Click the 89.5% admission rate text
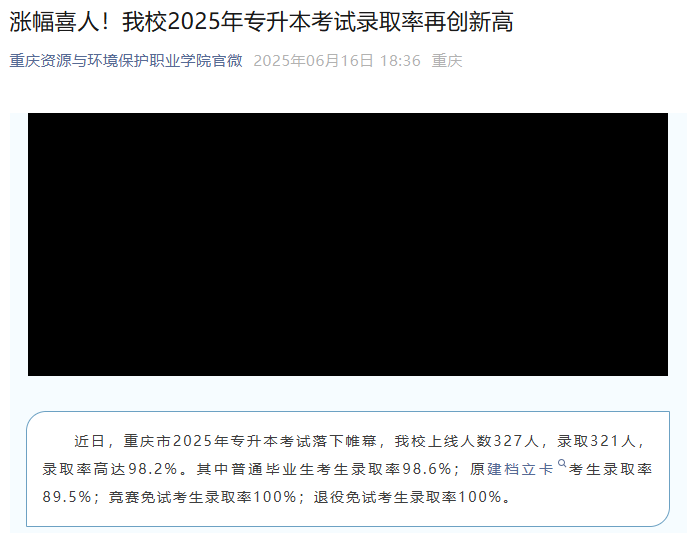Screen dimensions: 688x533 (x=67, y=497)
